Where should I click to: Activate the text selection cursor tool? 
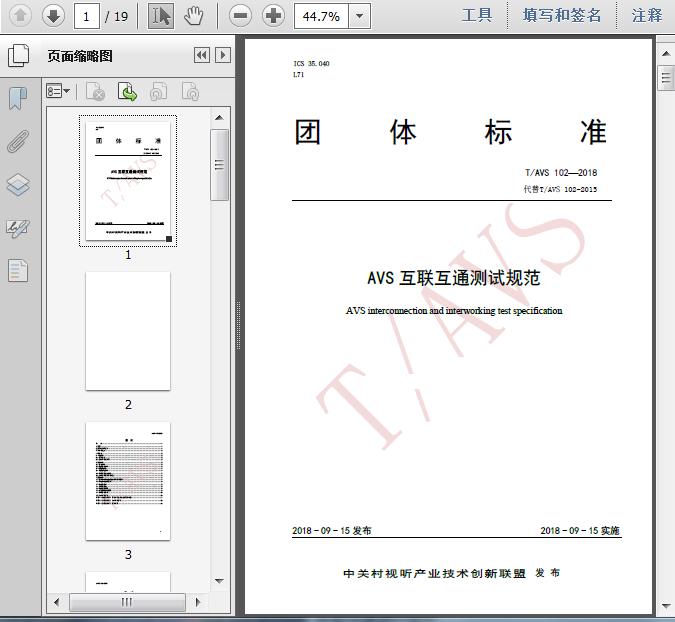(x=160, y=15)
